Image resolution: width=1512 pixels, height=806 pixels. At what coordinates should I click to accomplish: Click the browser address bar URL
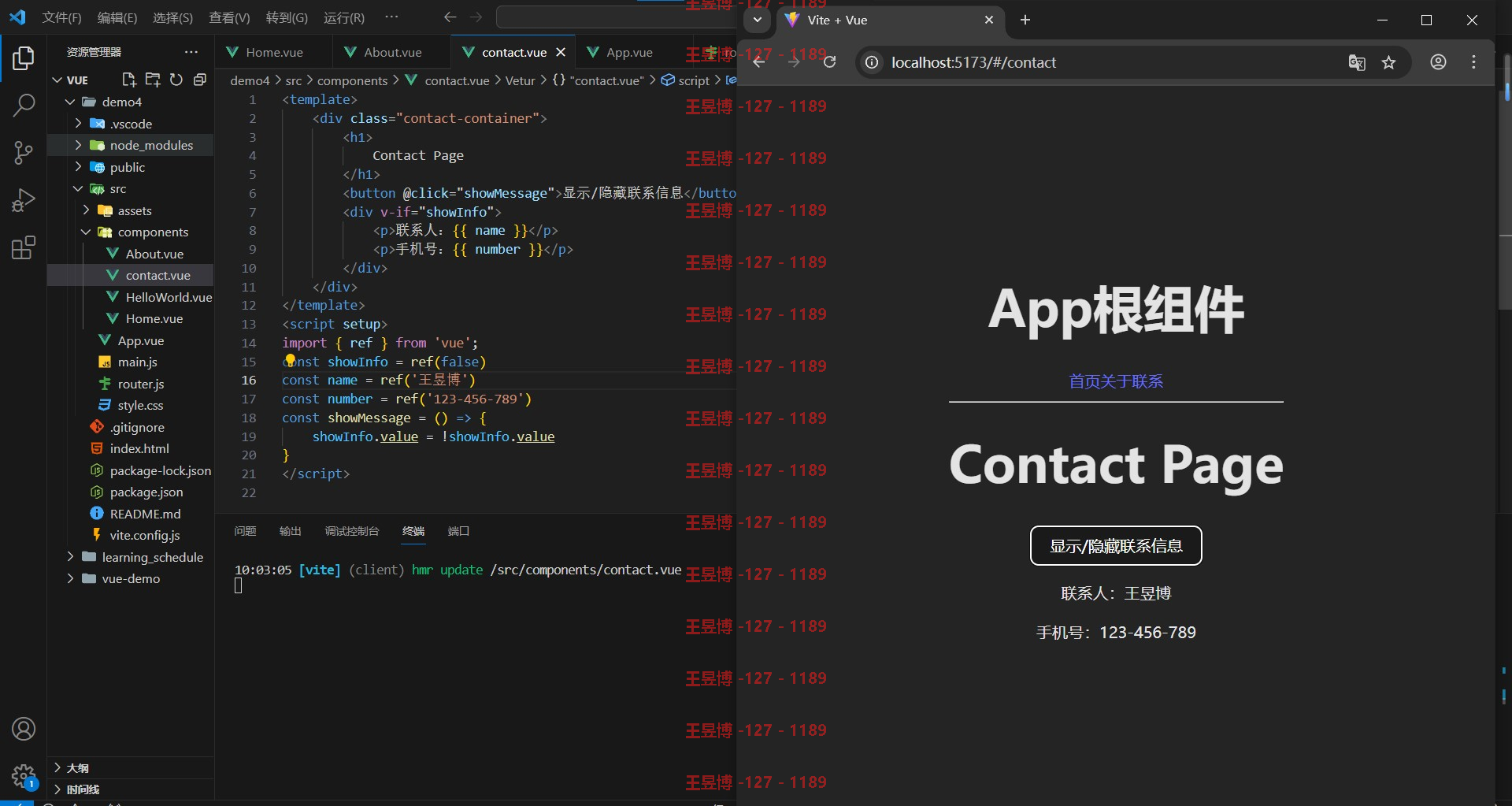tap(973, 62)
